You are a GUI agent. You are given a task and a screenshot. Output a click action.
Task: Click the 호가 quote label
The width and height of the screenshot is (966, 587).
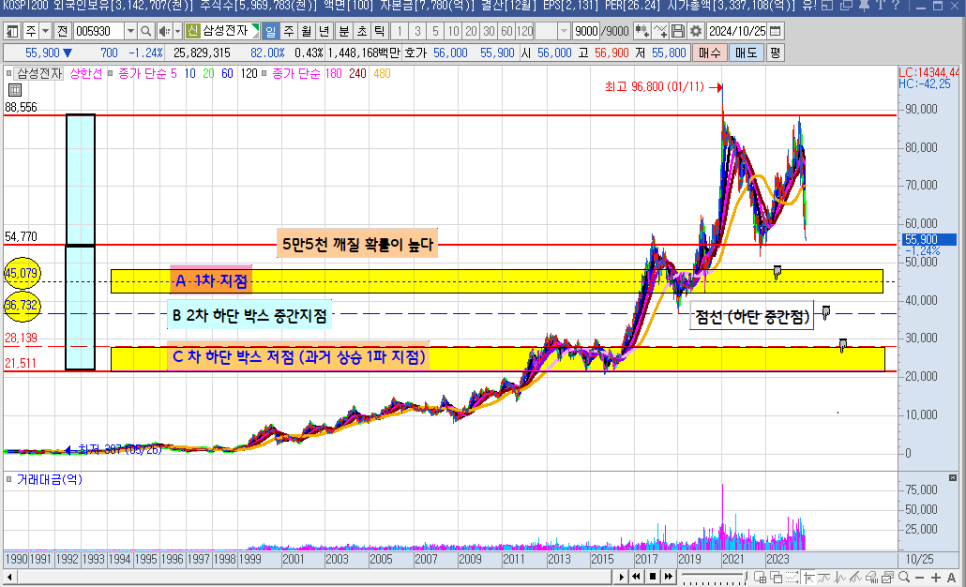415,53
